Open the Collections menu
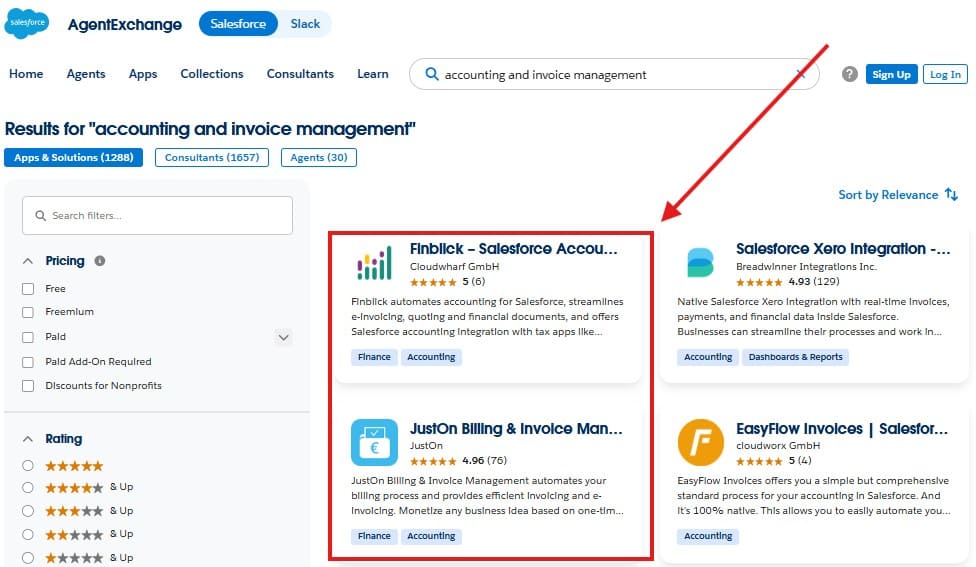Screen dimensions: 976x567 212,73
